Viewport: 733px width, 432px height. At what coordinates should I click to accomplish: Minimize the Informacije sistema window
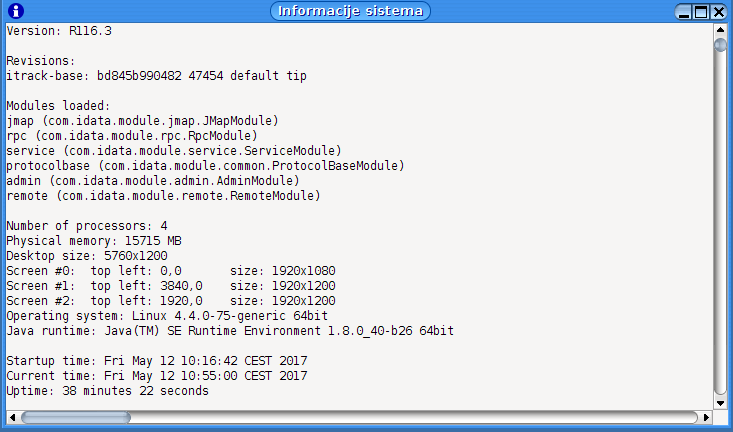tap(684, 12)
